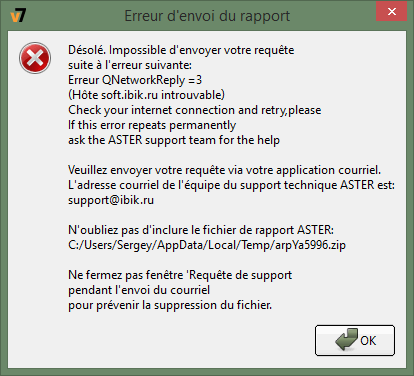Click the "Désolé. Impossible d'envoyer" line
This screenshot has height=376, width=414.
(181, 50)
